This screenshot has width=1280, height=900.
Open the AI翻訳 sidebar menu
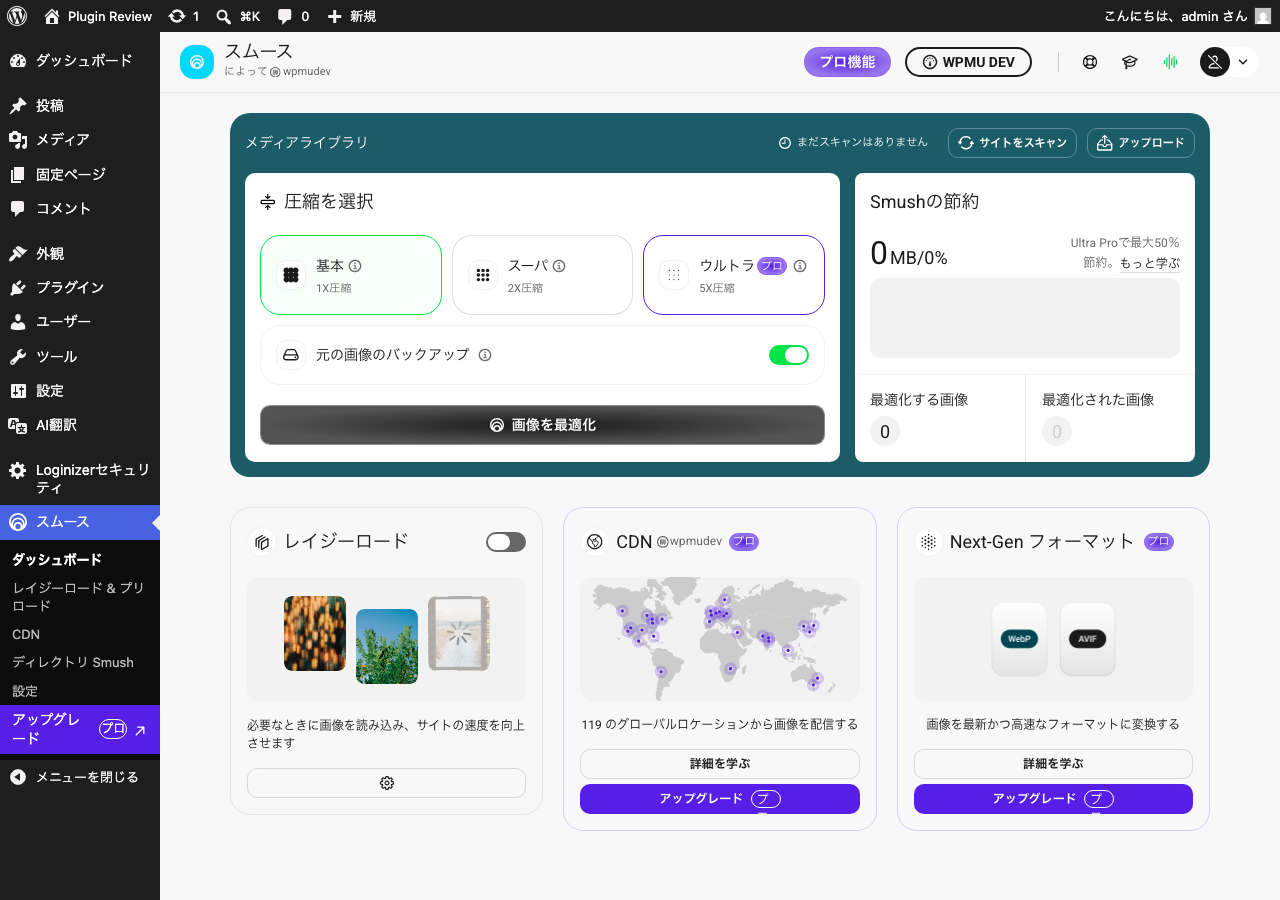(80, 425)
